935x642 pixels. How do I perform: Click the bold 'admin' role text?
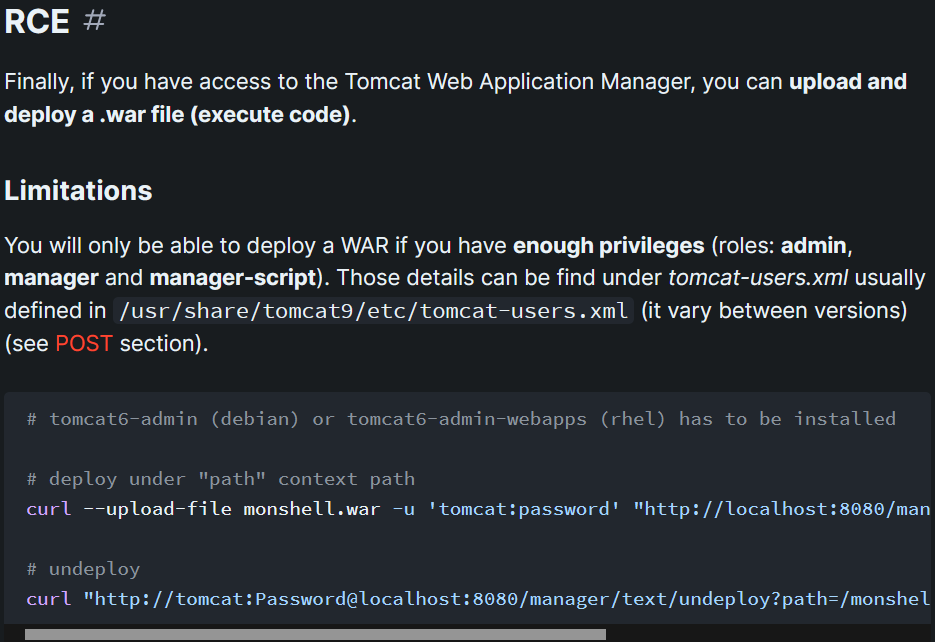(813, 246)
